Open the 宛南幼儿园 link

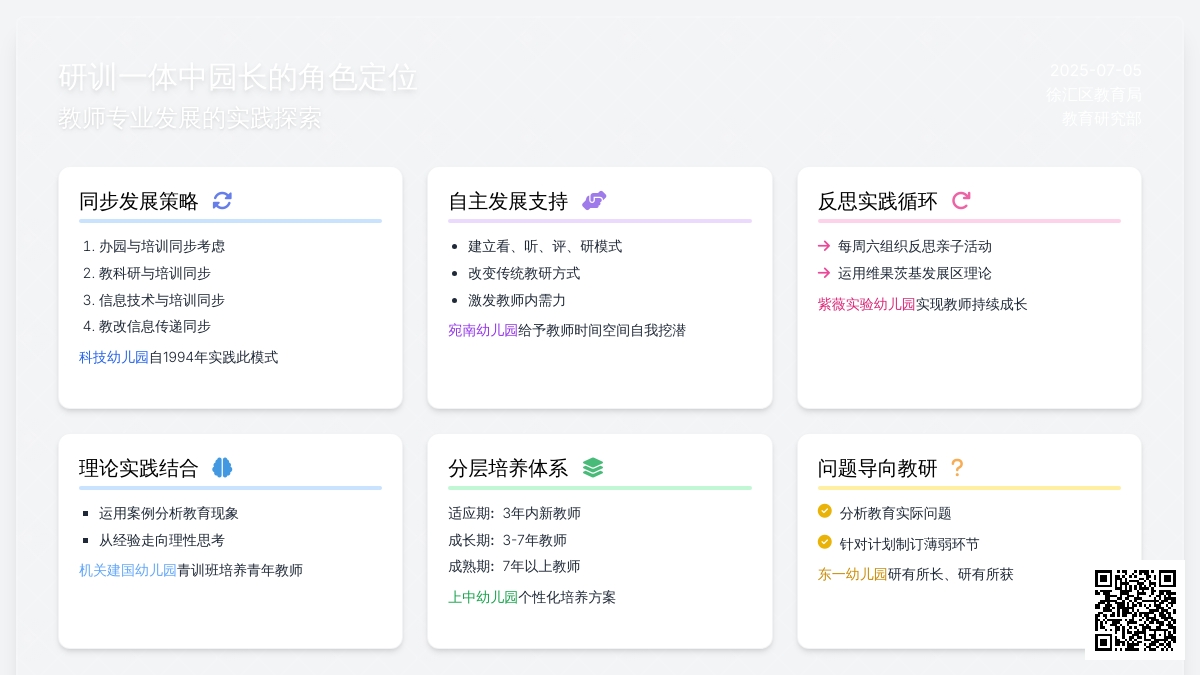click(x=483, y=330)
